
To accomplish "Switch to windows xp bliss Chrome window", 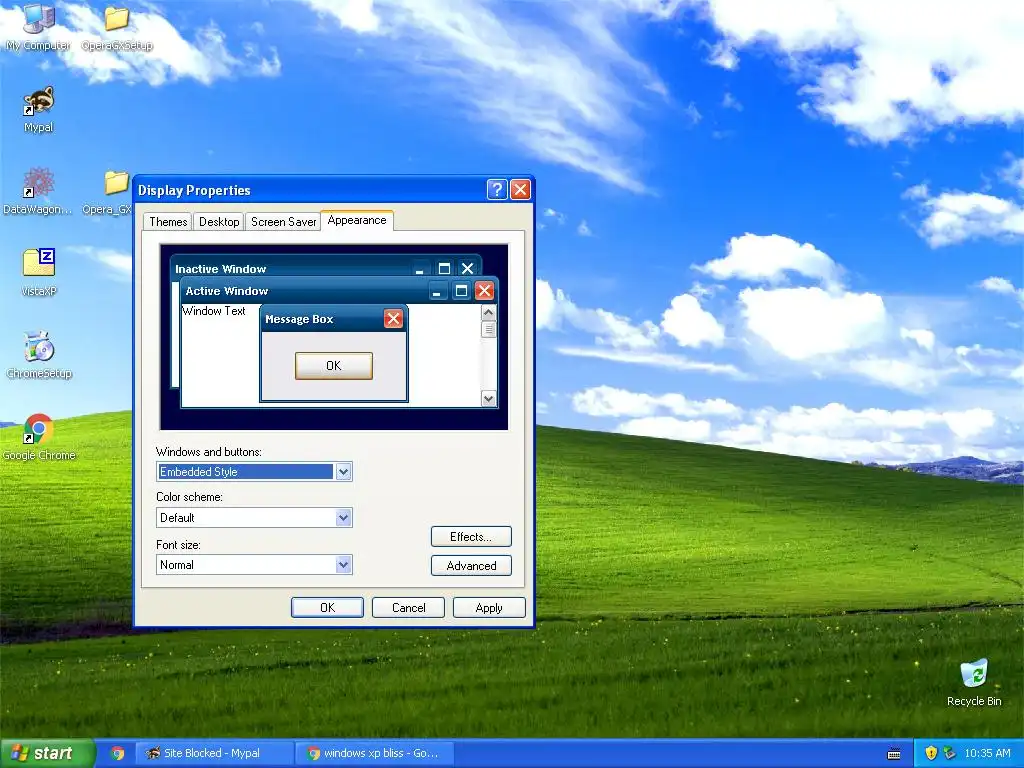I will [373, 753].
